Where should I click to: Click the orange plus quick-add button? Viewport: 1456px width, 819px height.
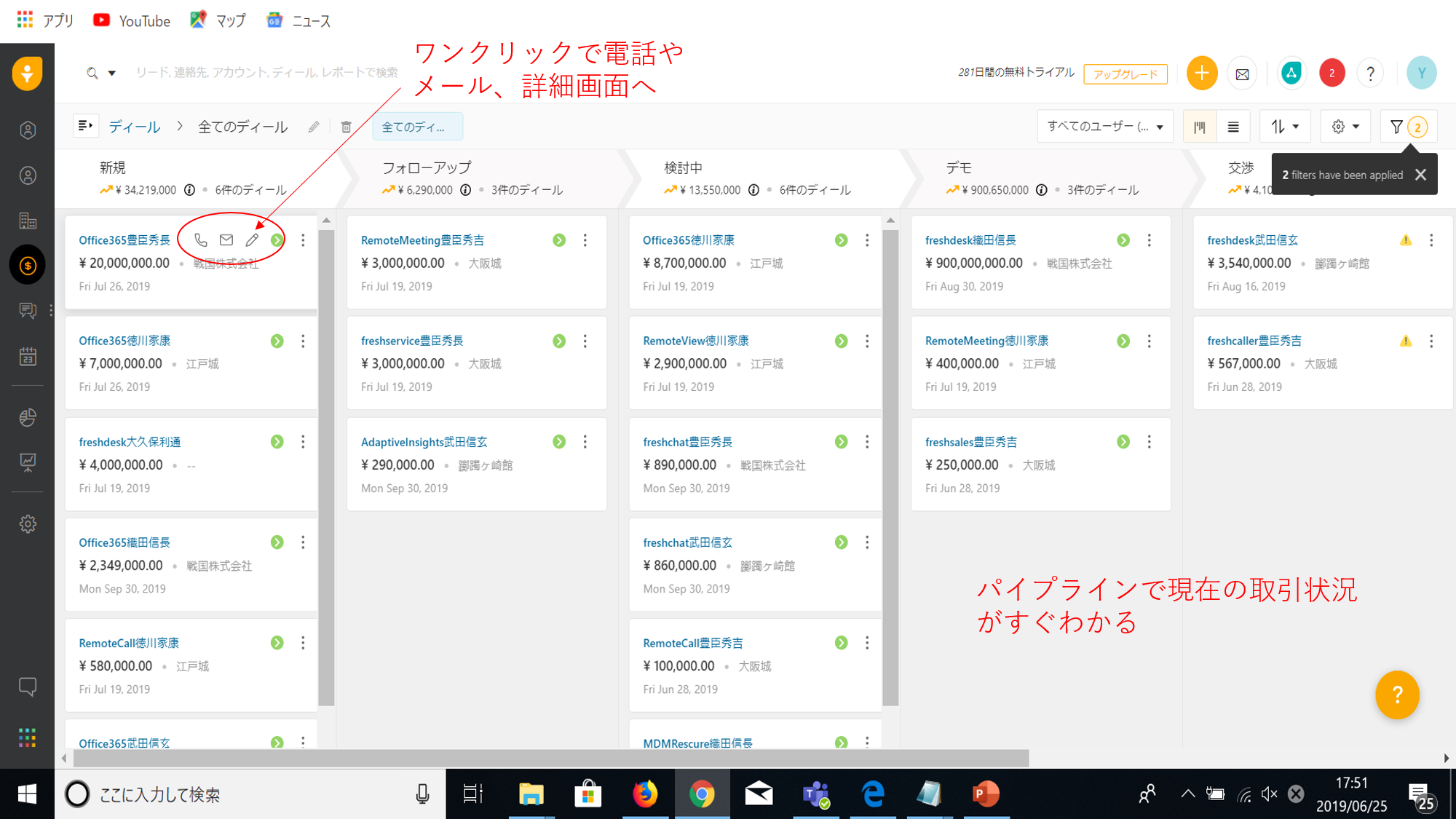coord(1201,73)
